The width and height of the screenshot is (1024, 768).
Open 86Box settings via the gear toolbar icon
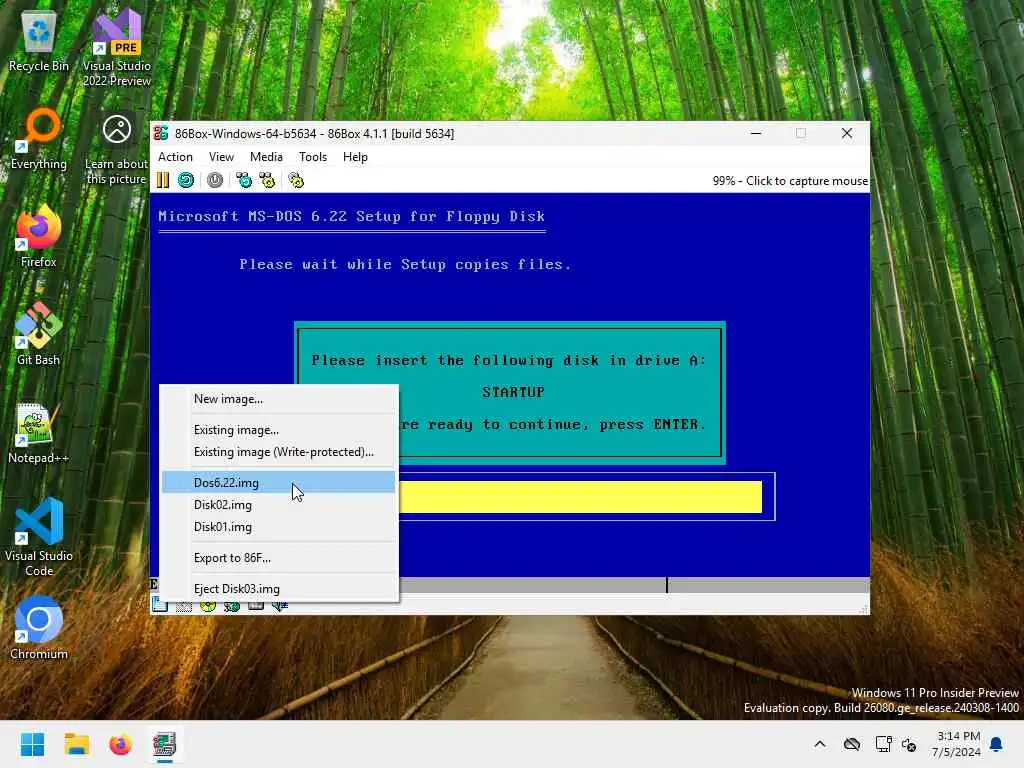296,180
